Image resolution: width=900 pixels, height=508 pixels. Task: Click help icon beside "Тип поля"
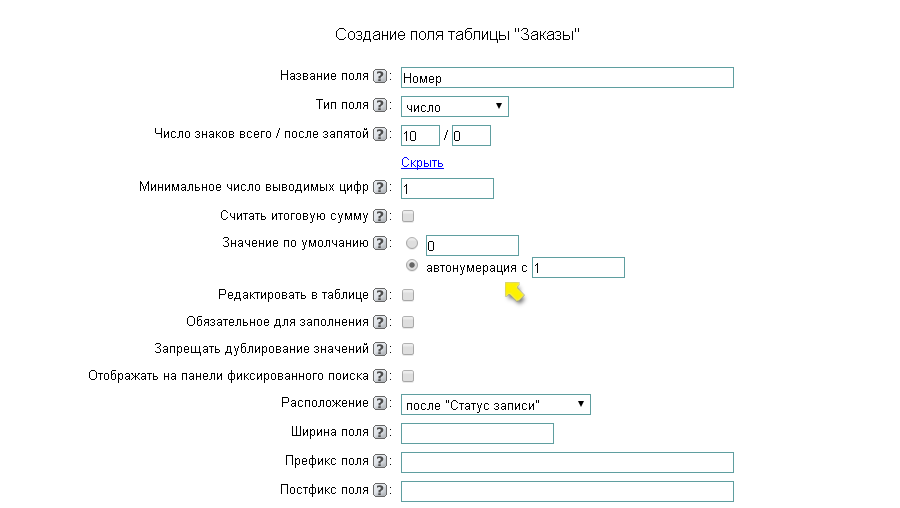coord(379,105)
